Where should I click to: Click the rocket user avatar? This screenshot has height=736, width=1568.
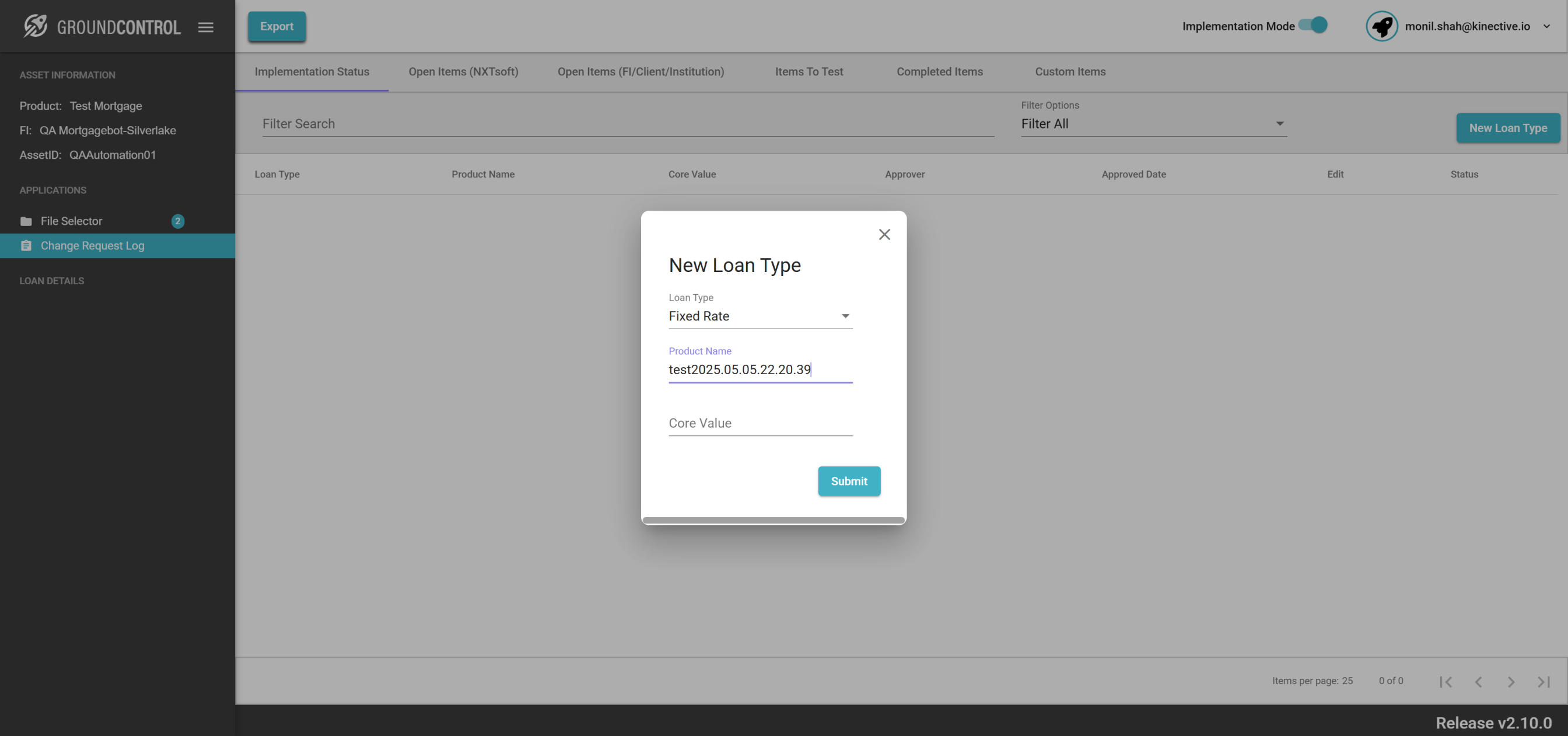point(1381,26)
